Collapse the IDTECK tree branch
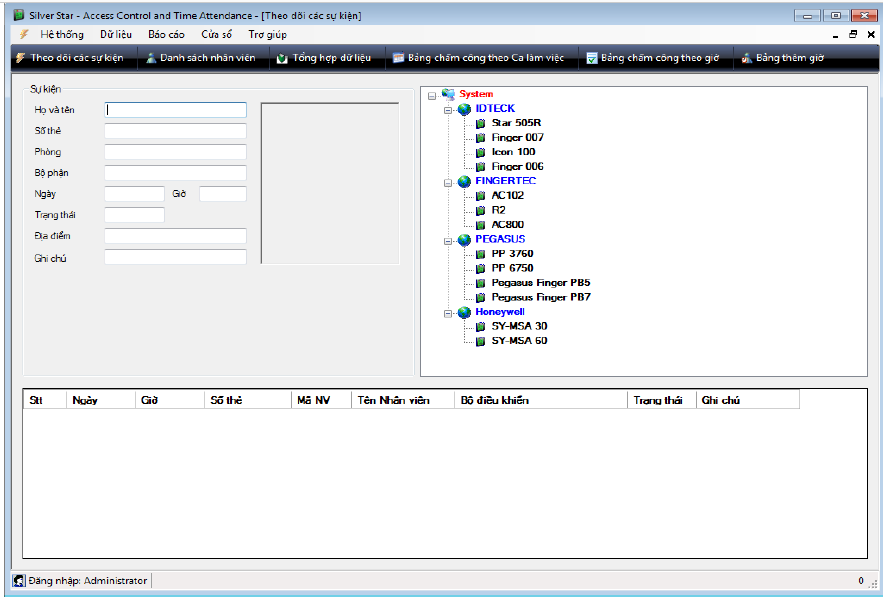This screenshot has height=601, width=883. point(448,109)
